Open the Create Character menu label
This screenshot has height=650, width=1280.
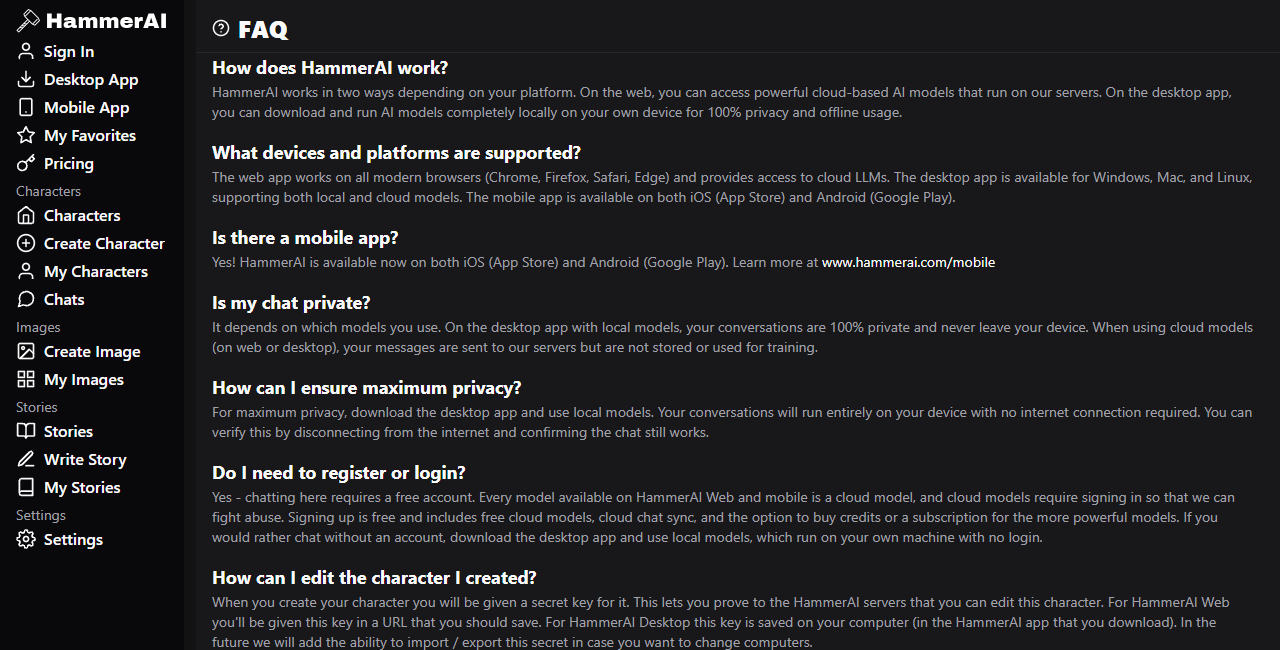(x=104, y=244)
